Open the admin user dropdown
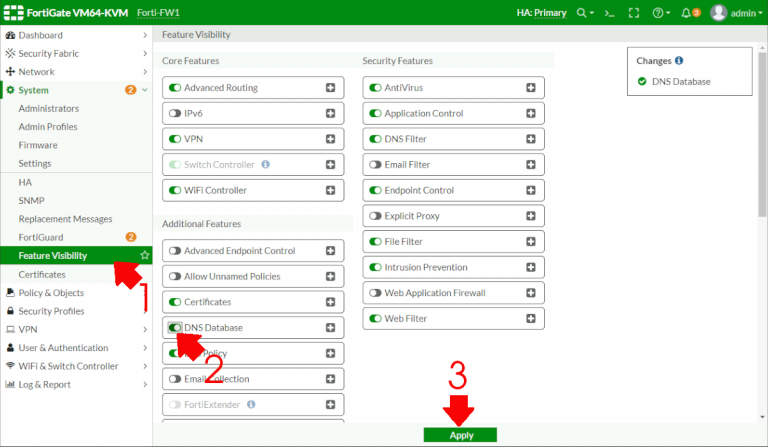This screenshot has height=447, width=768. click(735, 13)
